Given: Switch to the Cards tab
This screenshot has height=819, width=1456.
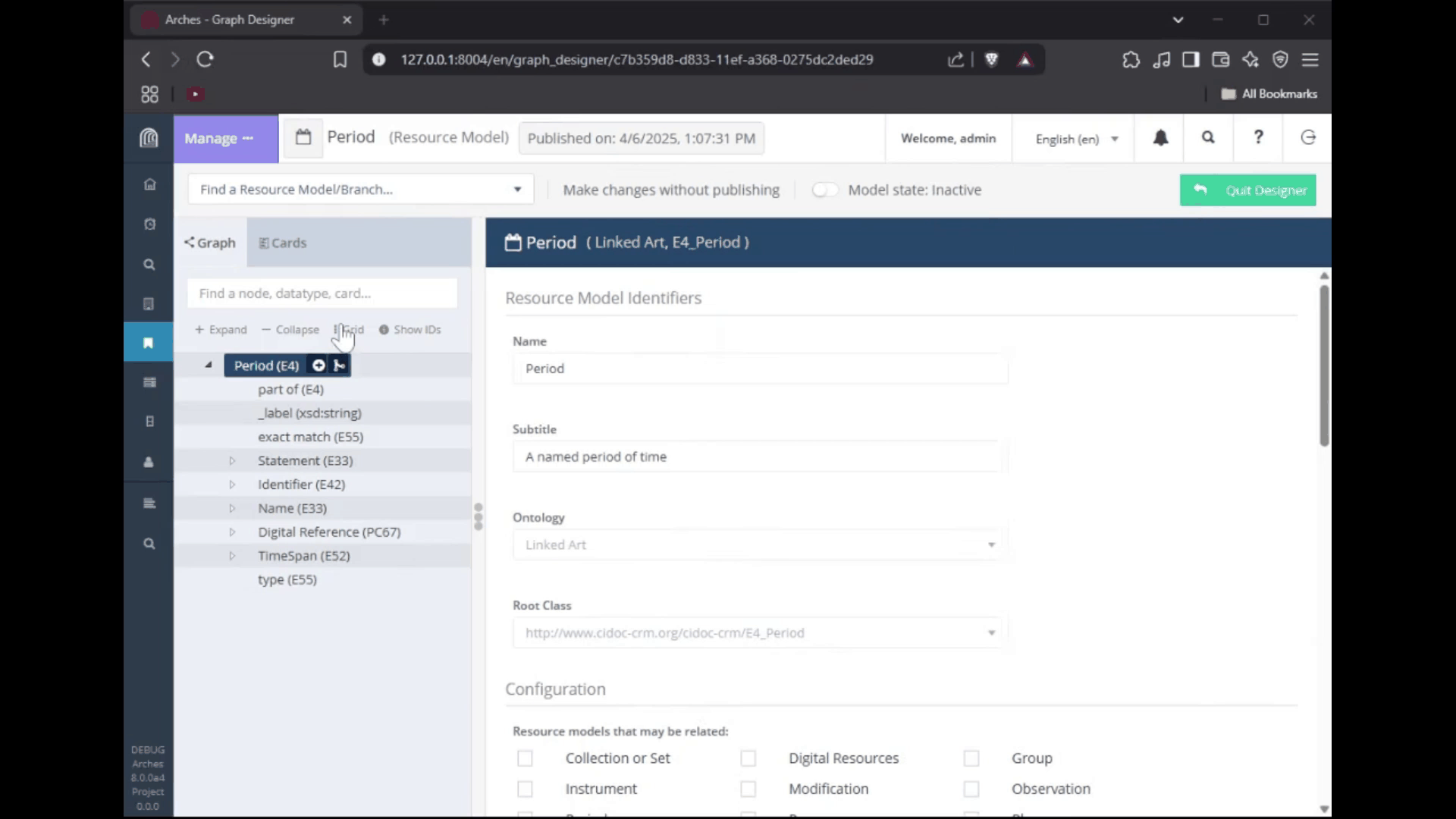Looking at the screenshot, I should [x=283, y=243].
